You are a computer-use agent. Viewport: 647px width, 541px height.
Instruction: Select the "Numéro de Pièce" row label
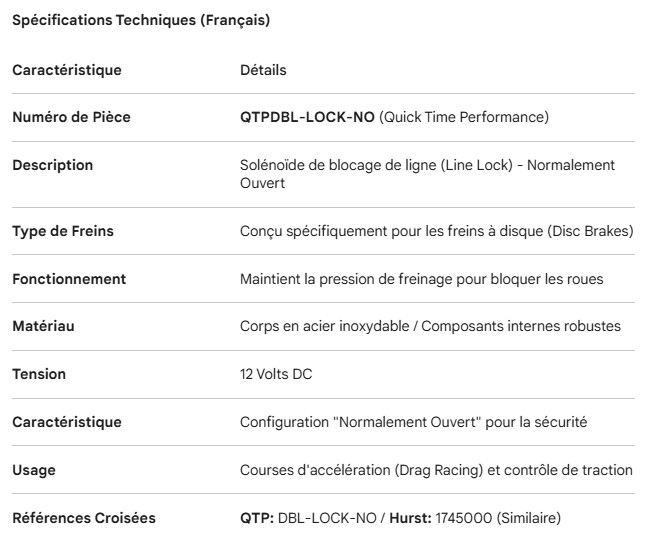pyautogui.click(x=71, y=118)
